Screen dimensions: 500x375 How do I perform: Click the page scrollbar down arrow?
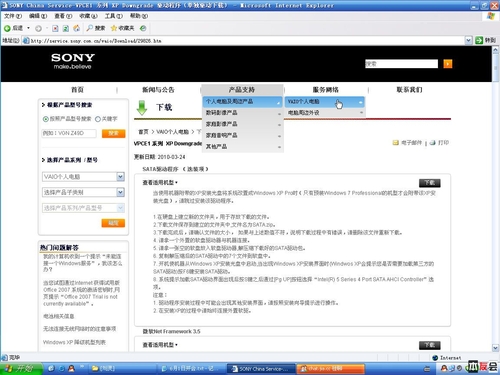click(495, 348)
